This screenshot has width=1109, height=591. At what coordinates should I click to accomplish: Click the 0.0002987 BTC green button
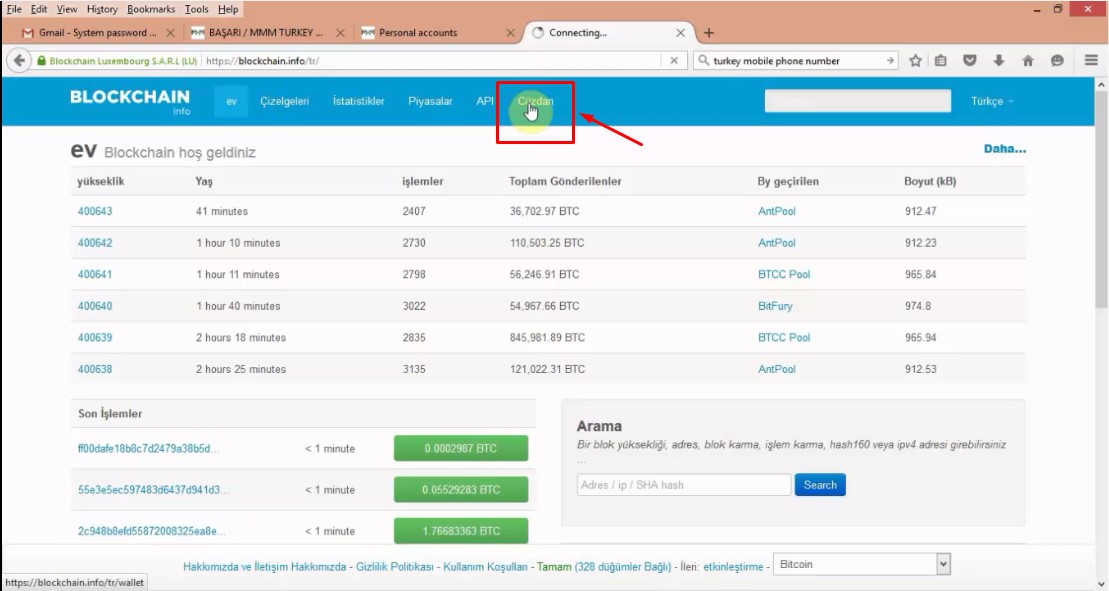coord(460,448)
